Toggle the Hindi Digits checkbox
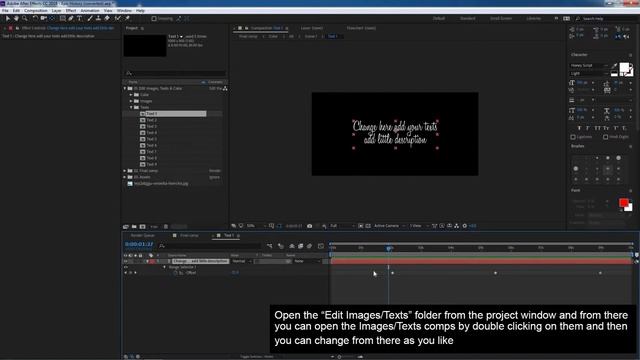Image resolution: width=640 pixels, height=360 pixels. (x=605, y=137)
